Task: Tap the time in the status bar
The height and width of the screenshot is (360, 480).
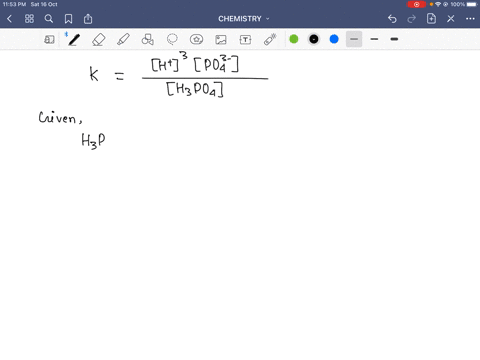Action: point(14,4)
